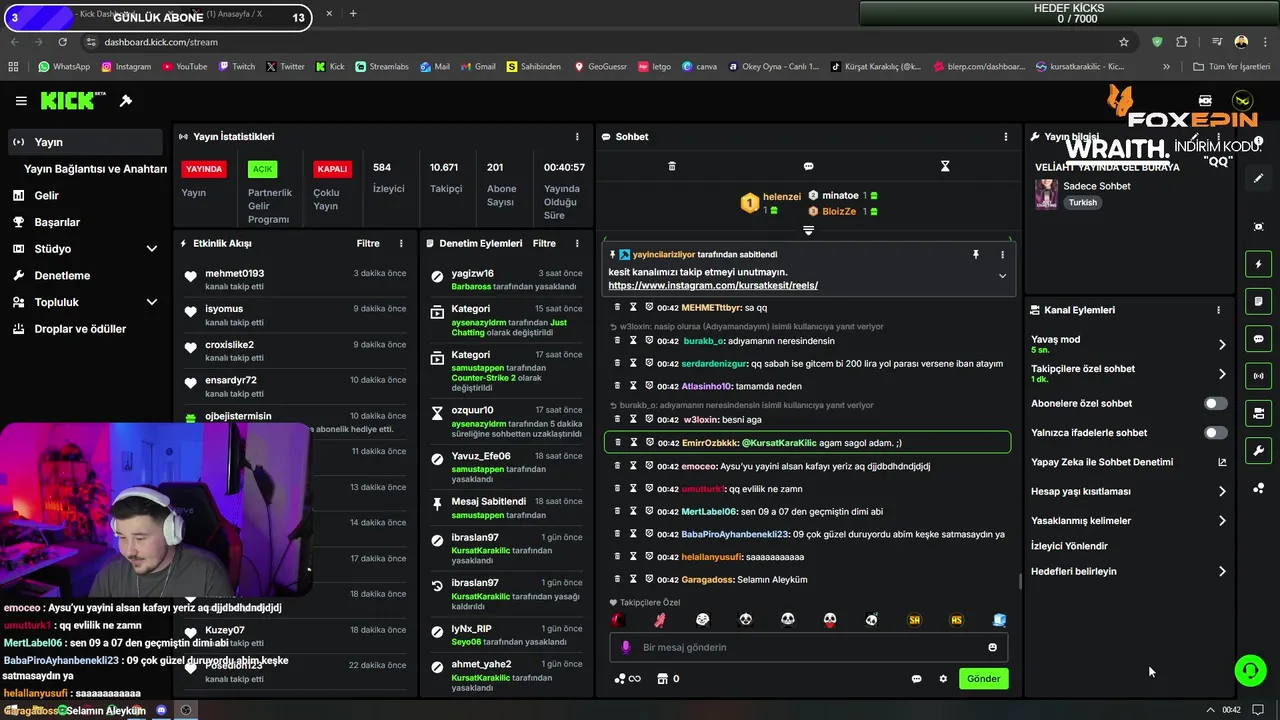Screen dimensions: 1280x720
Task: Unpin the message via its pin icon
Action: point(976,255)
